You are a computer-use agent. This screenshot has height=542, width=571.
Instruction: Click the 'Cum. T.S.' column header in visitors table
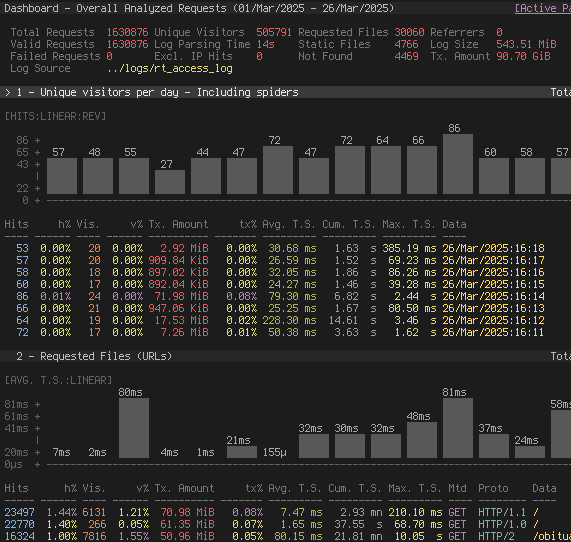coord(349,224)
